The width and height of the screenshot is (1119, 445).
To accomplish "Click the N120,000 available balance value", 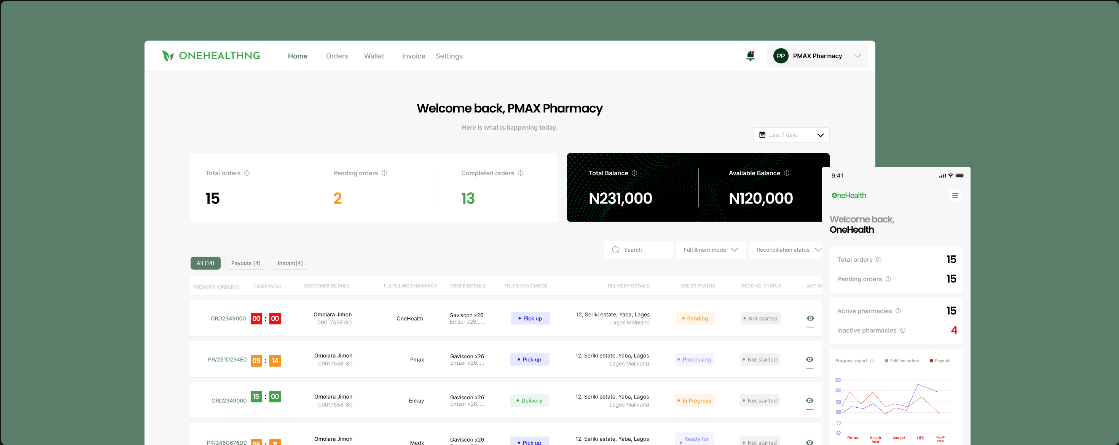I will [x=761, y=199].
